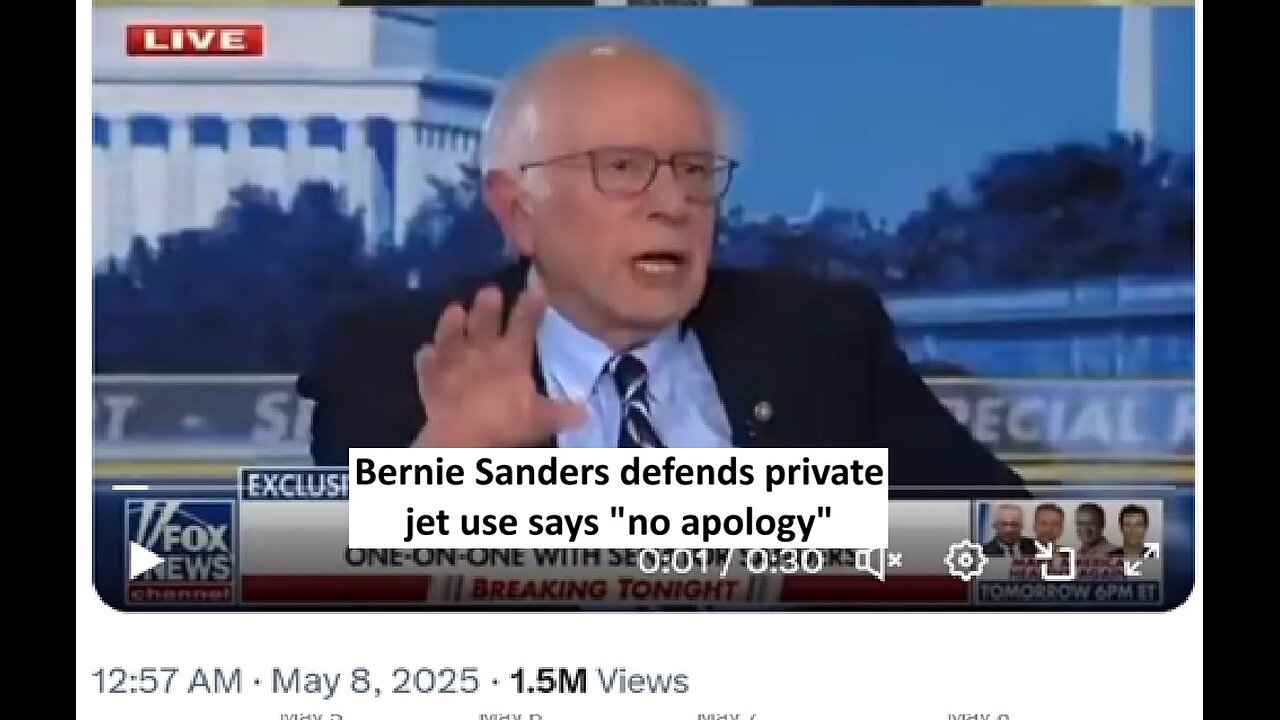Viewport: 1280px width, 720px height.
Task: Click the TOMORROW 6PM ET promo label
Action: [x=1068, y=591]
